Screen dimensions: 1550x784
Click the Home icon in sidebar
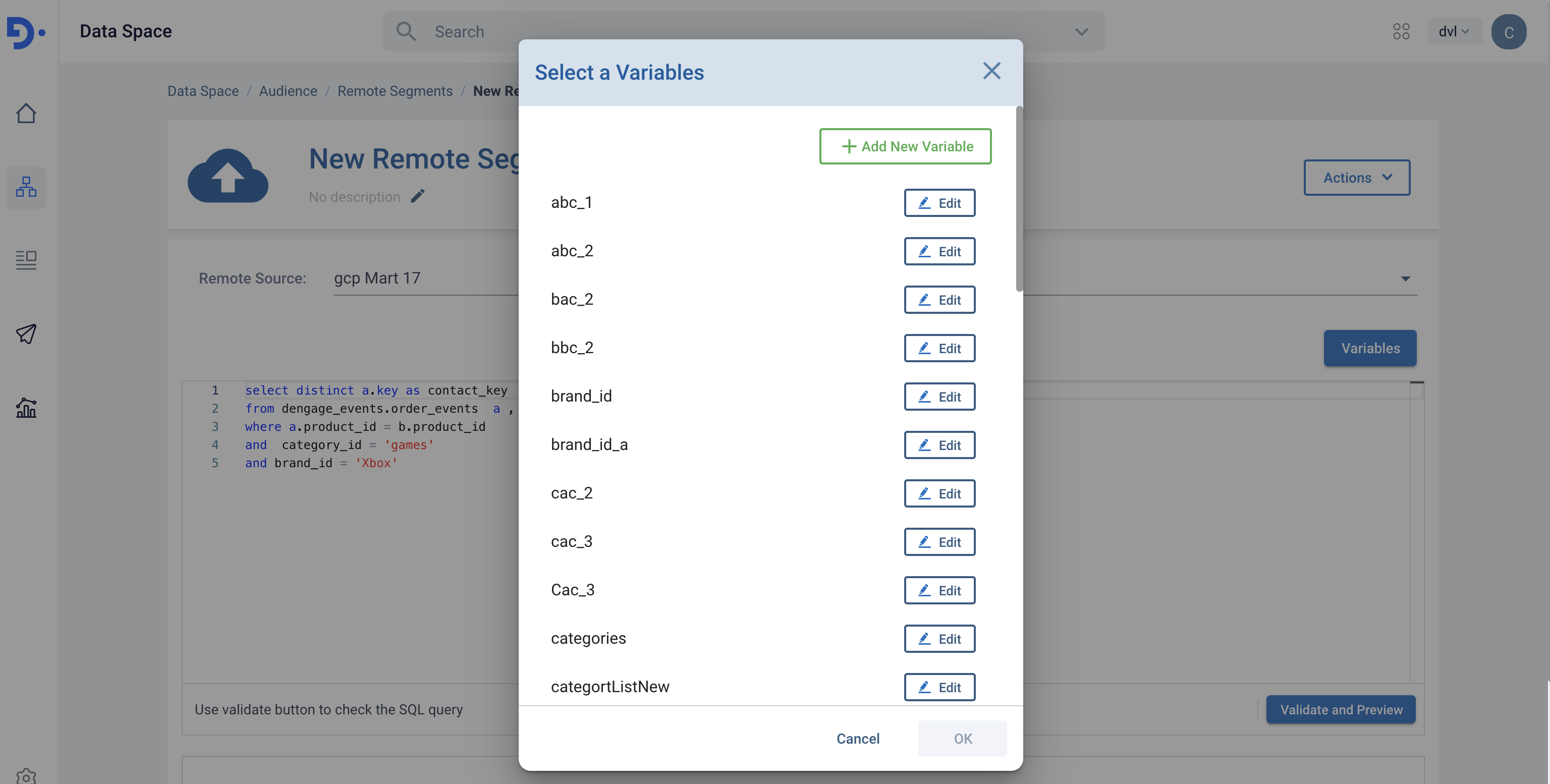tap(26, 113)
